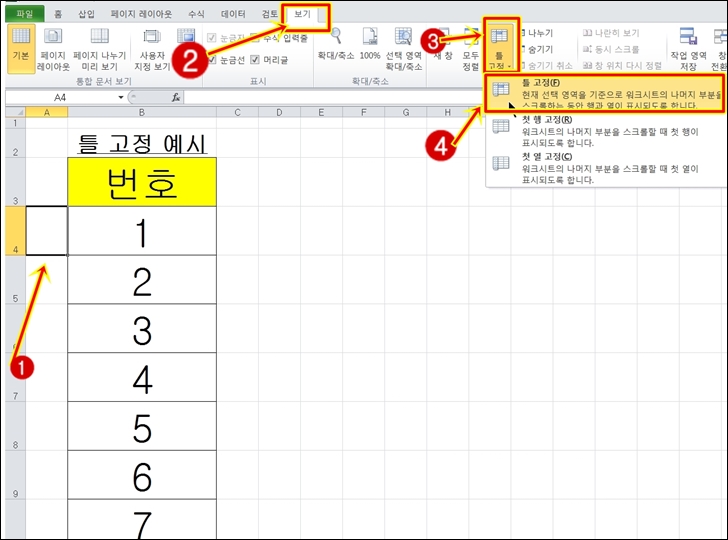Open the Name Box dropdown arrow
Image resolution: width=728 pixels, height=540 pixels.
point(121,98)
